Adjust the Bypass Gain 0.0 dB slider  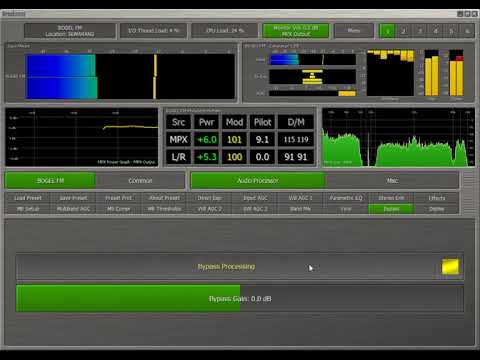click(x=240, y=298)
